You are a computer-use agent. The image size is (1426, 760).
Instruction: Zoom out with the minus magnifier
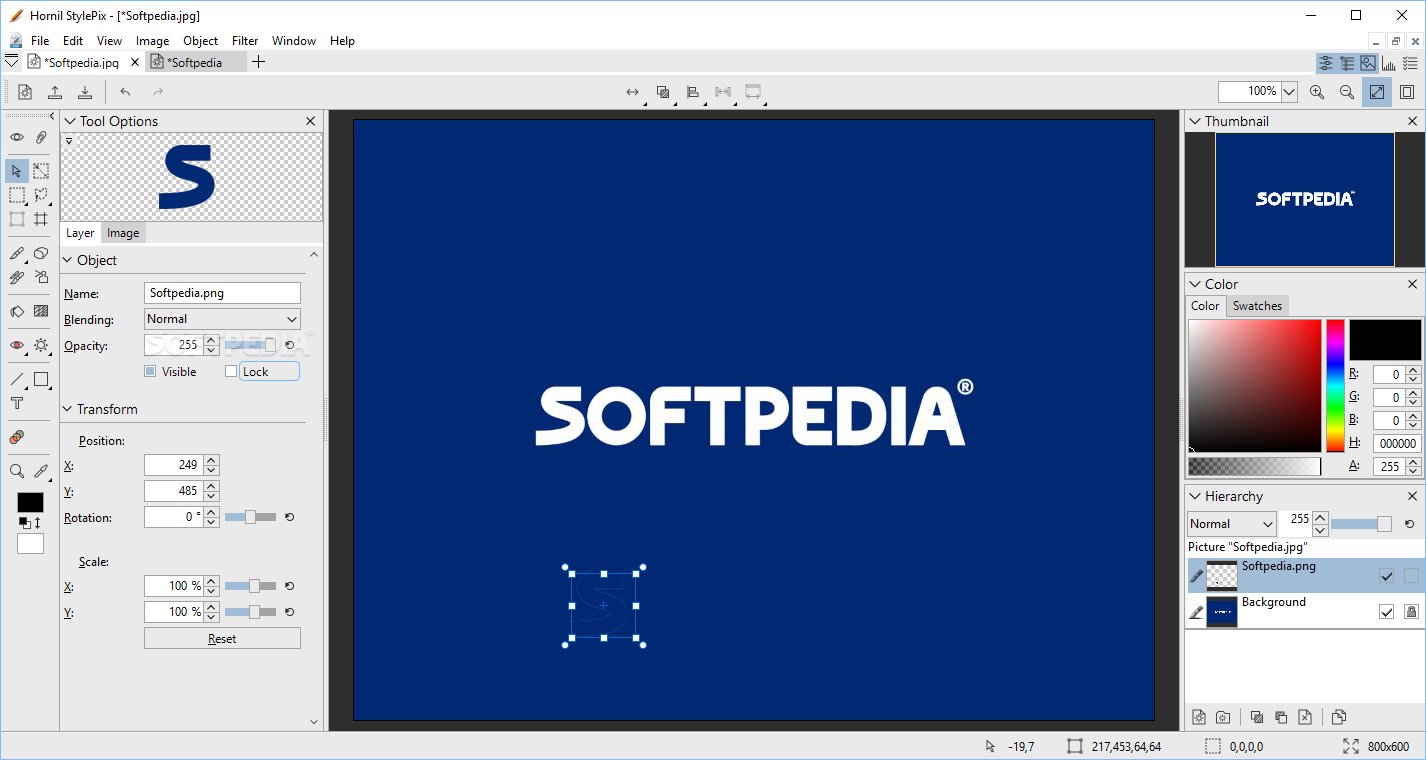[x=1347, y=92]
